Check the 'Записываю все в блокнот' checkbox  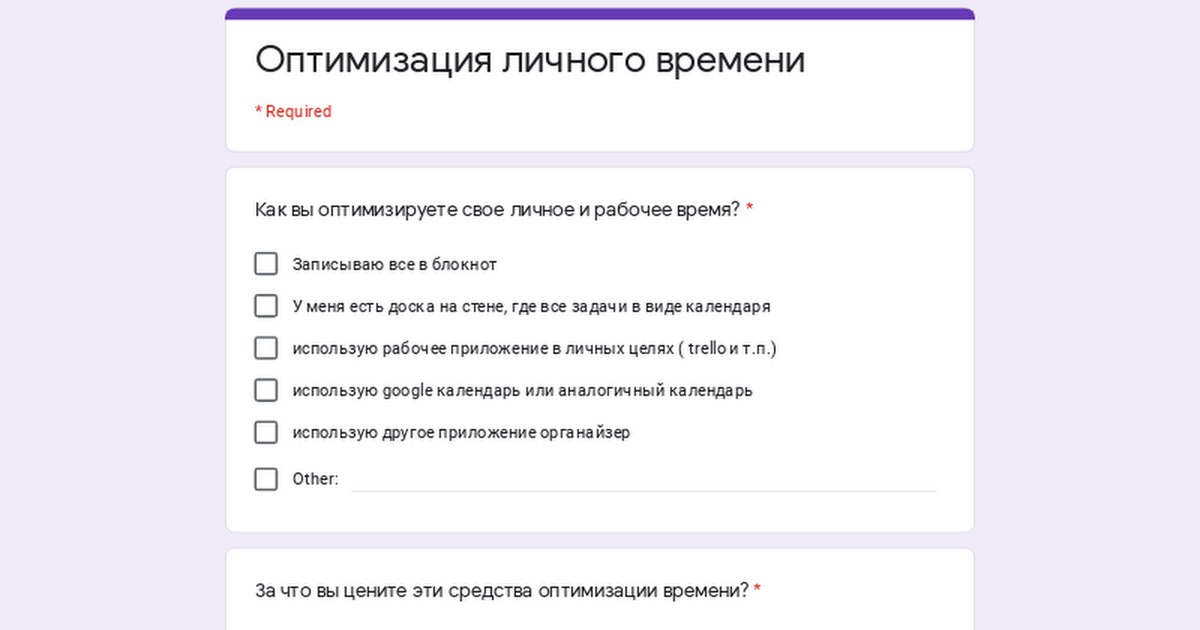click(x=266, y=264)
